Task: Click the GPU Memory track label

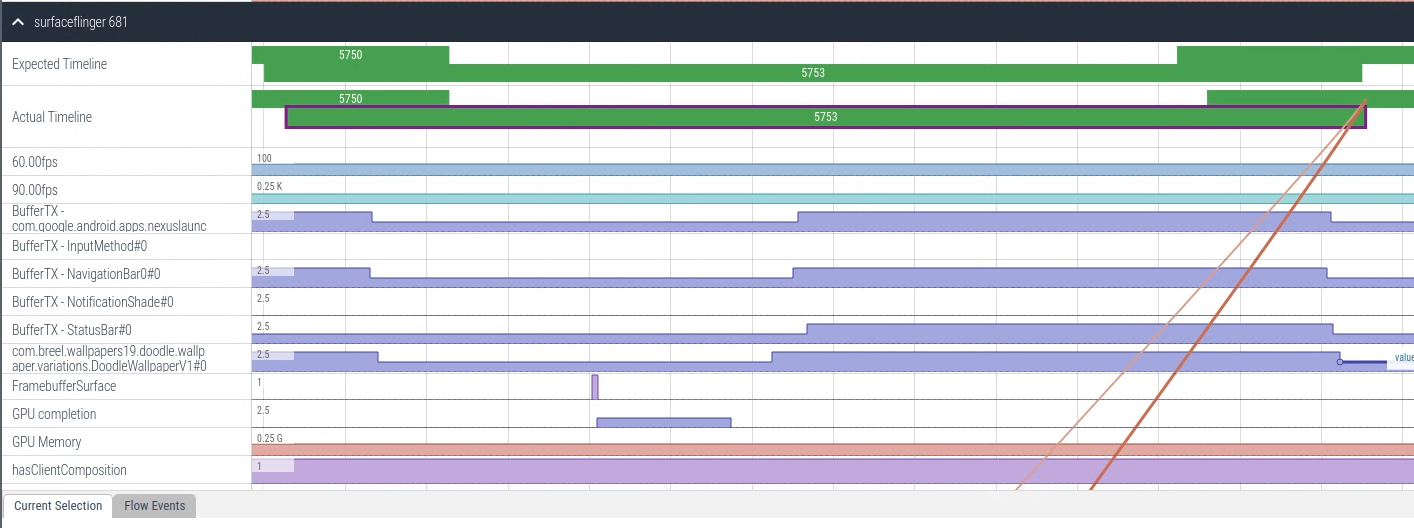Action: (x=47, y=442)
